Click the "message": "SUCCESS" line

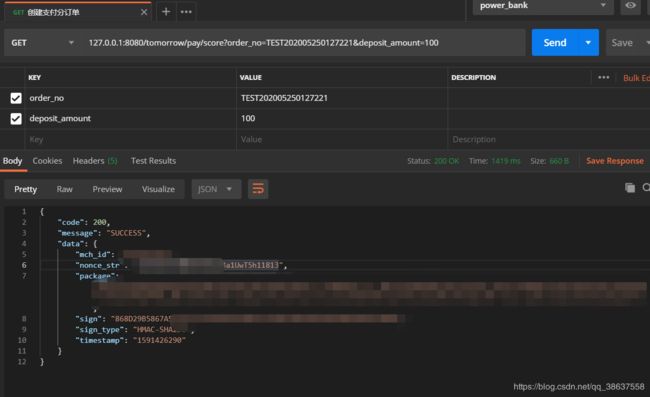pos(104,233)
